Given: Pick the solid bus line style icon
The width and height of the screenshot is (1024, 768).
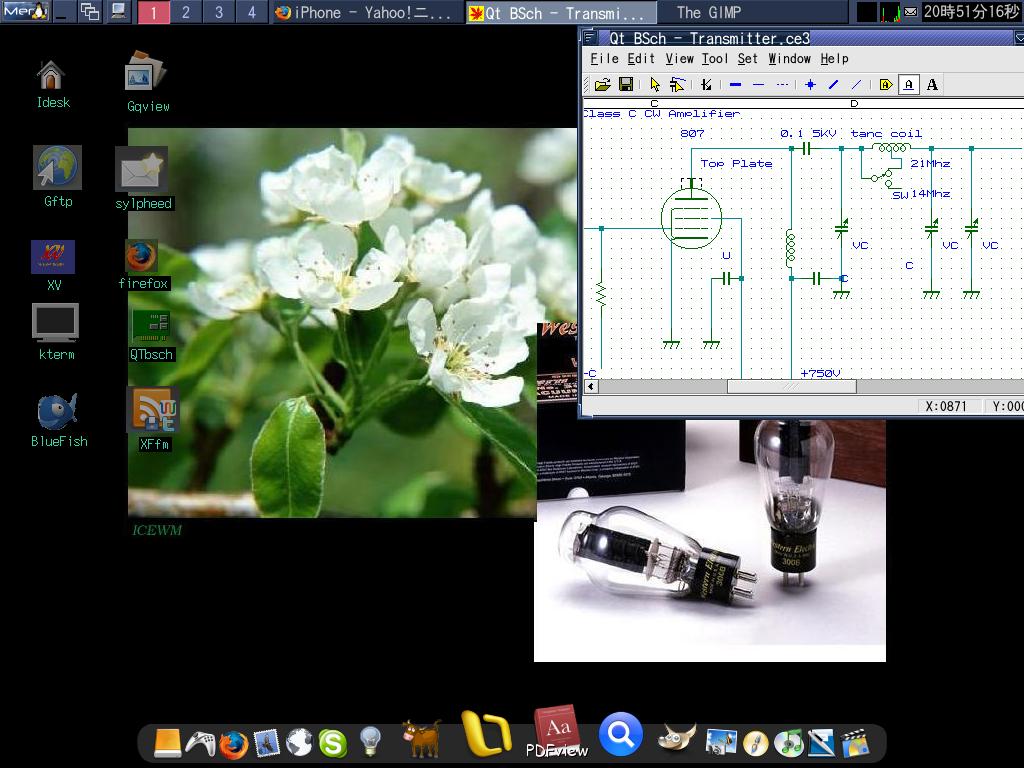Looking at the screenshot, I should (734, 84).
